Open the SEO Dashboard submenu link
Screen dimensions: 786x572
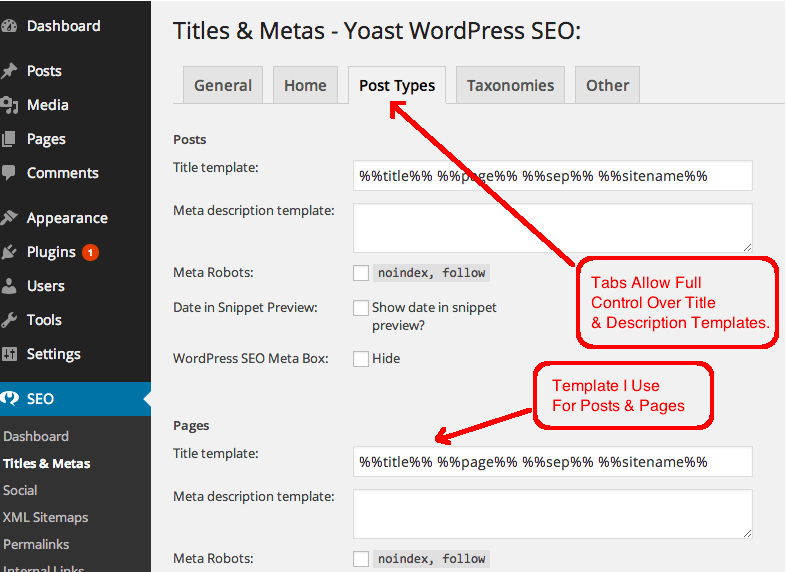pos(36,436)
